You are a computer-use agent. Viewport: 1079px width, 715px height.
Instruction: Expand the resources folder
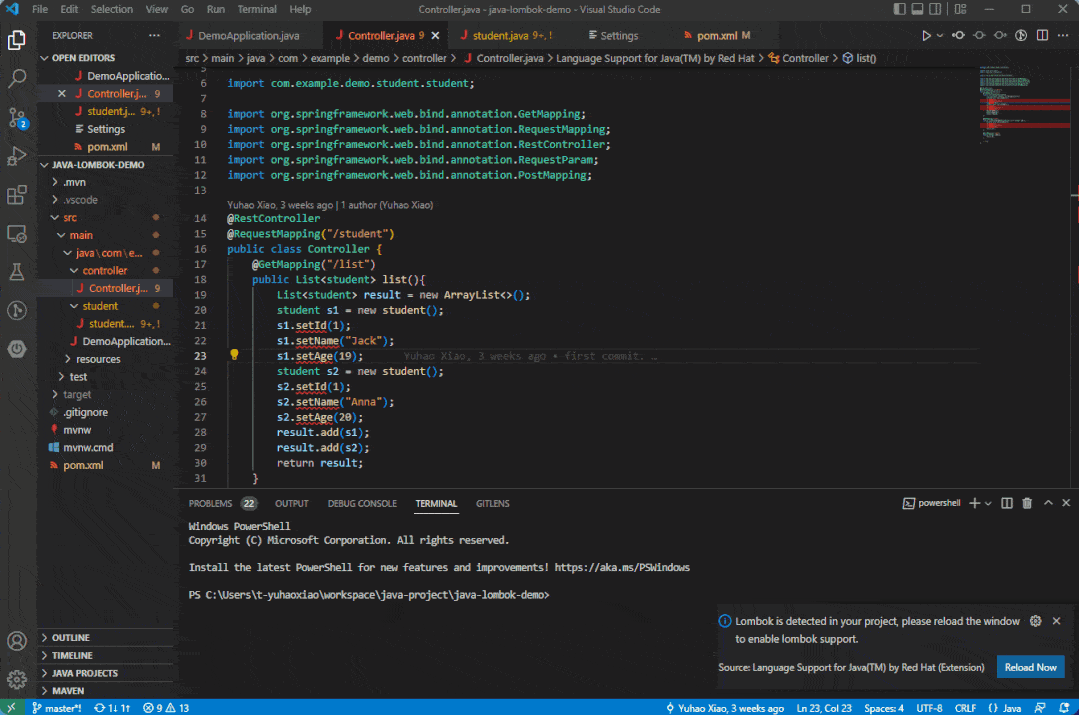click(x=97, y=359)
